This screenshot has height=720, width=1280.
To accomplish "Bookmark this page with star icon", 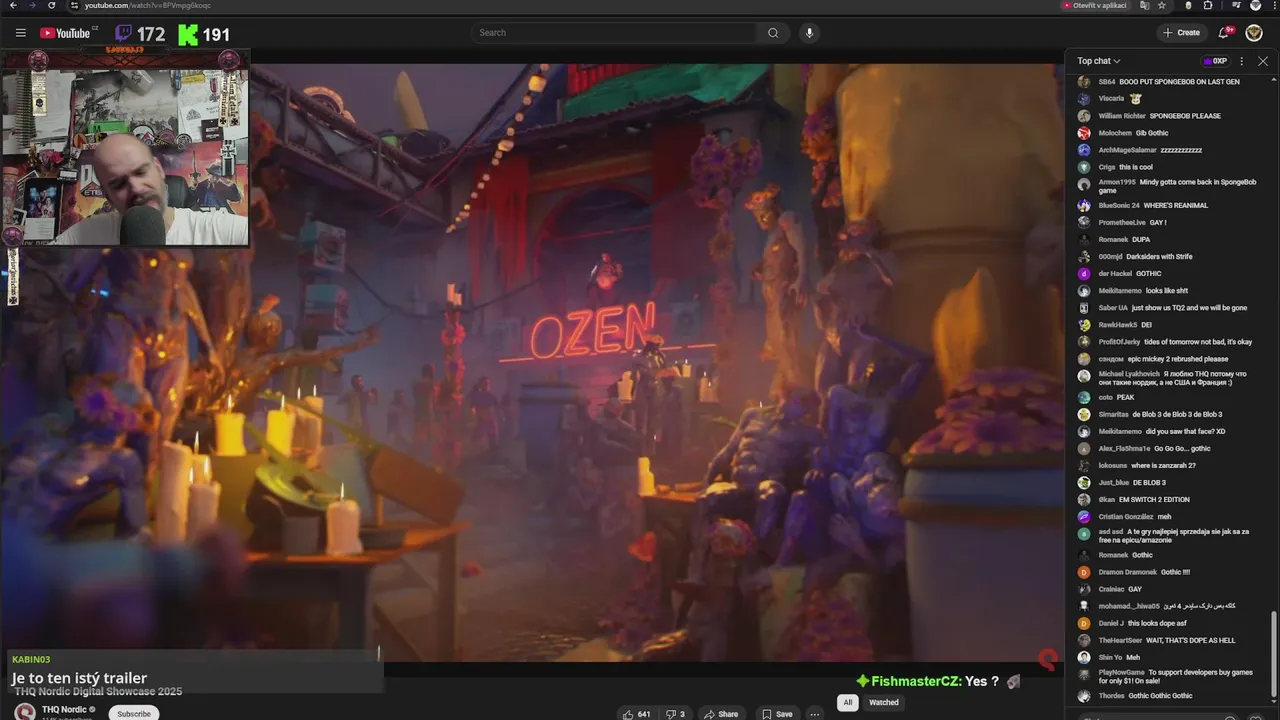I will pyautogui.click(x=1161, y=5).
